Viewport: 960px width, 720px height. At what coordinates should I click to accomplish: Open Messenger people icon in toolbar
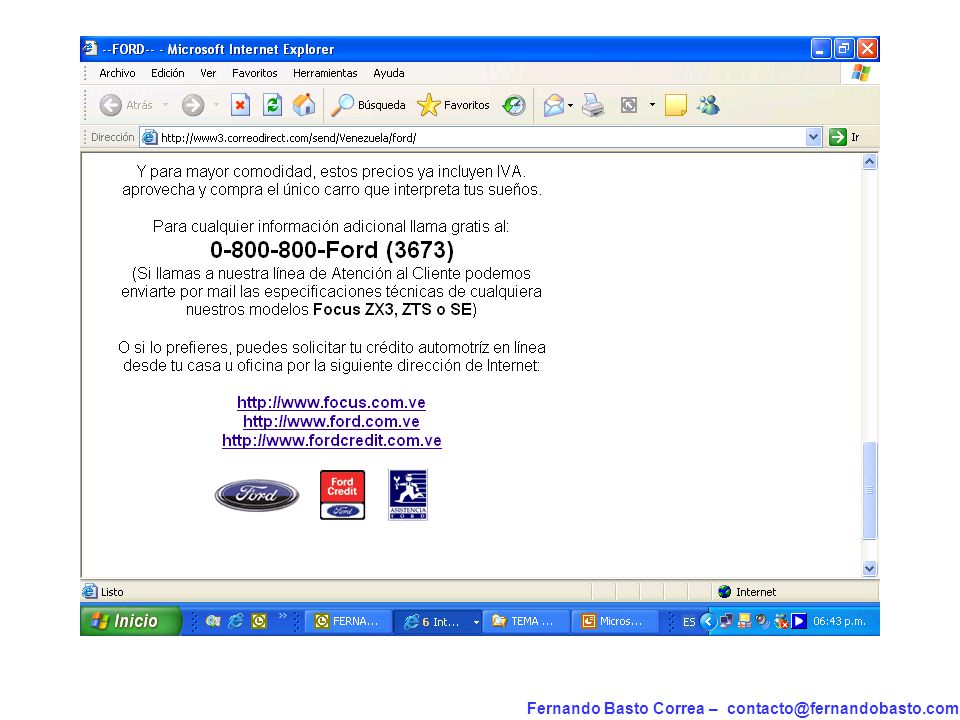708,105
